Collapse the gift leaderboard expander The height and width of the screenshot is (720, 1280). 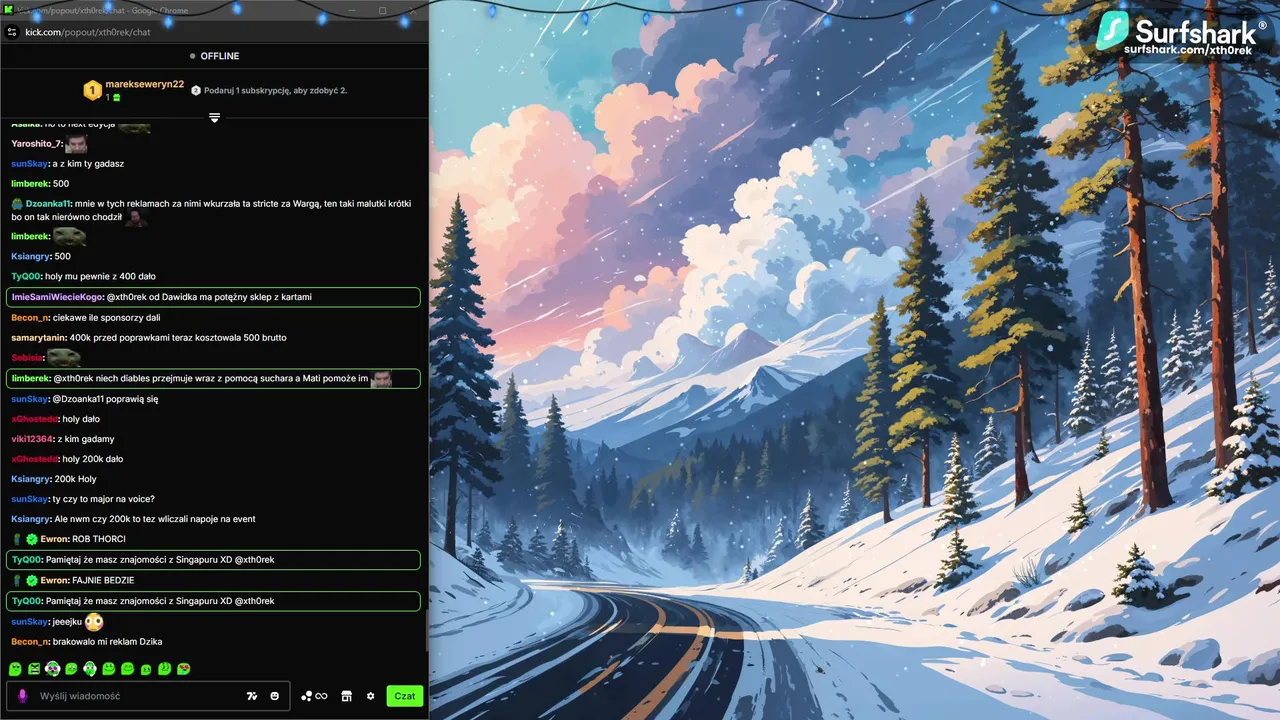click(214, 117)
